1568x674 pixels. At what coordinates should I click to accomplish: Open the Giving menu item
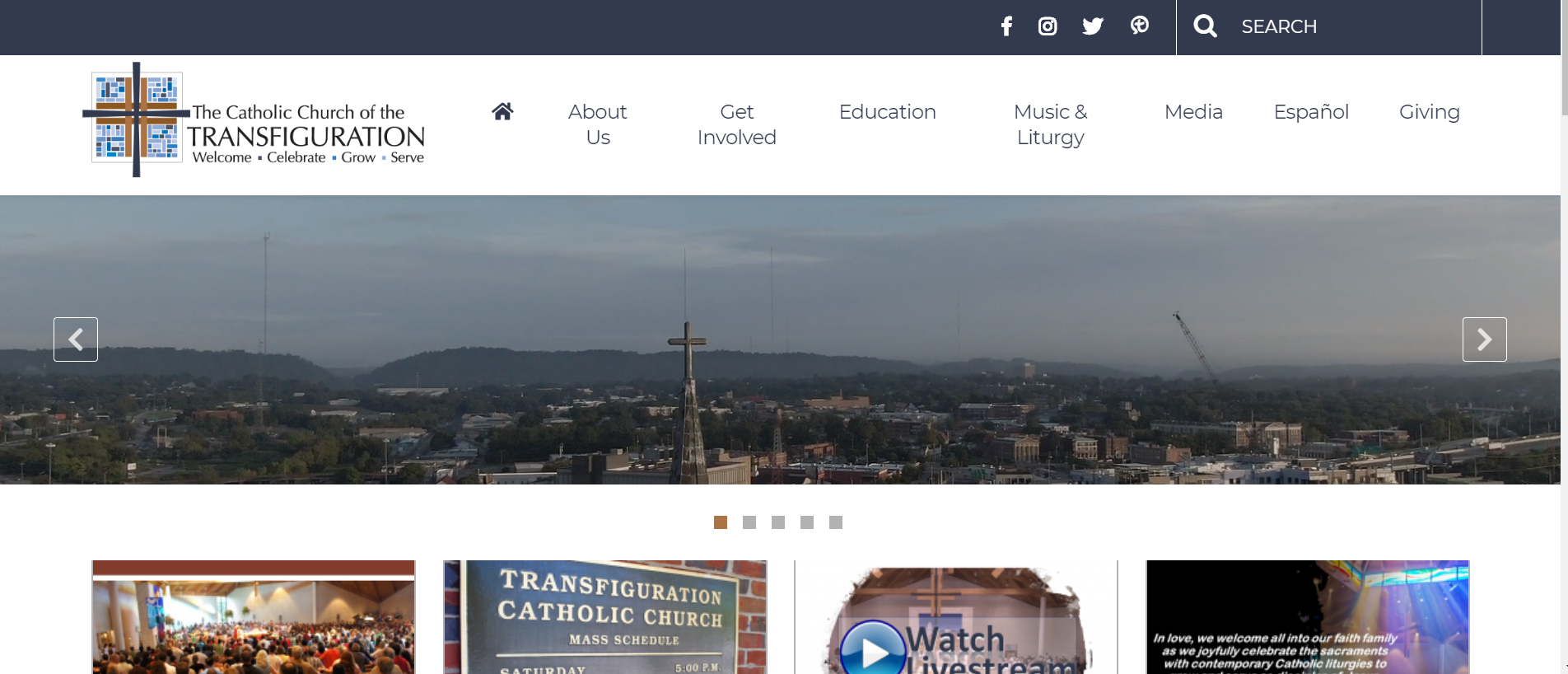click(1429, 112)
